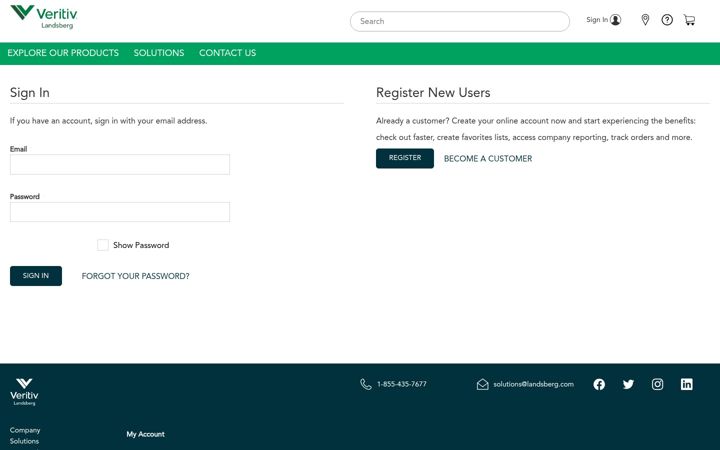Click the Register button
Viewport: 720px width, 450px height.
(x=405, y=158)
